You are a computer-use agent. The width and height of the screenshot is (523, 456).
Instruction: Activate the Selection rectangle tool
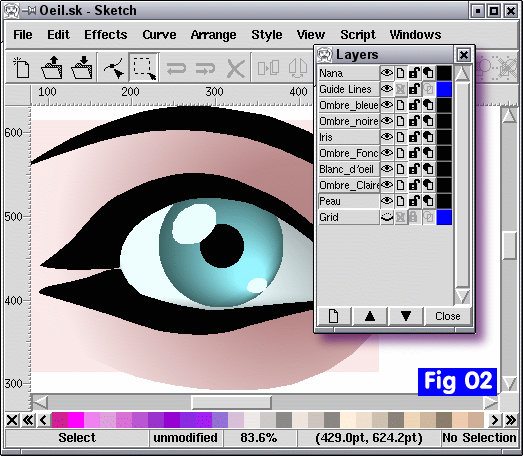[144, 68]
